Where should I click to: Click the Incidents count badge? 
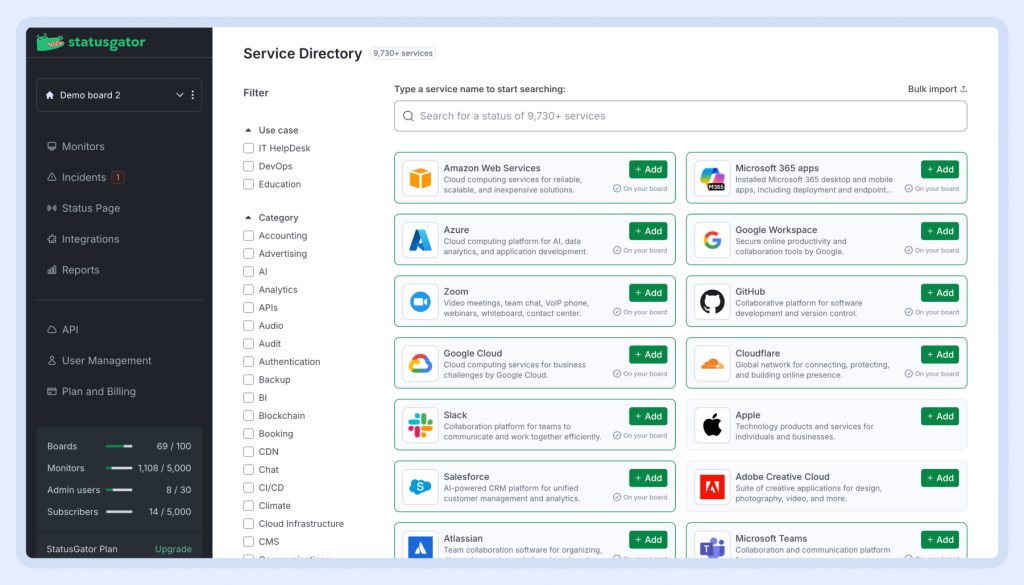[x=118, y=177]
